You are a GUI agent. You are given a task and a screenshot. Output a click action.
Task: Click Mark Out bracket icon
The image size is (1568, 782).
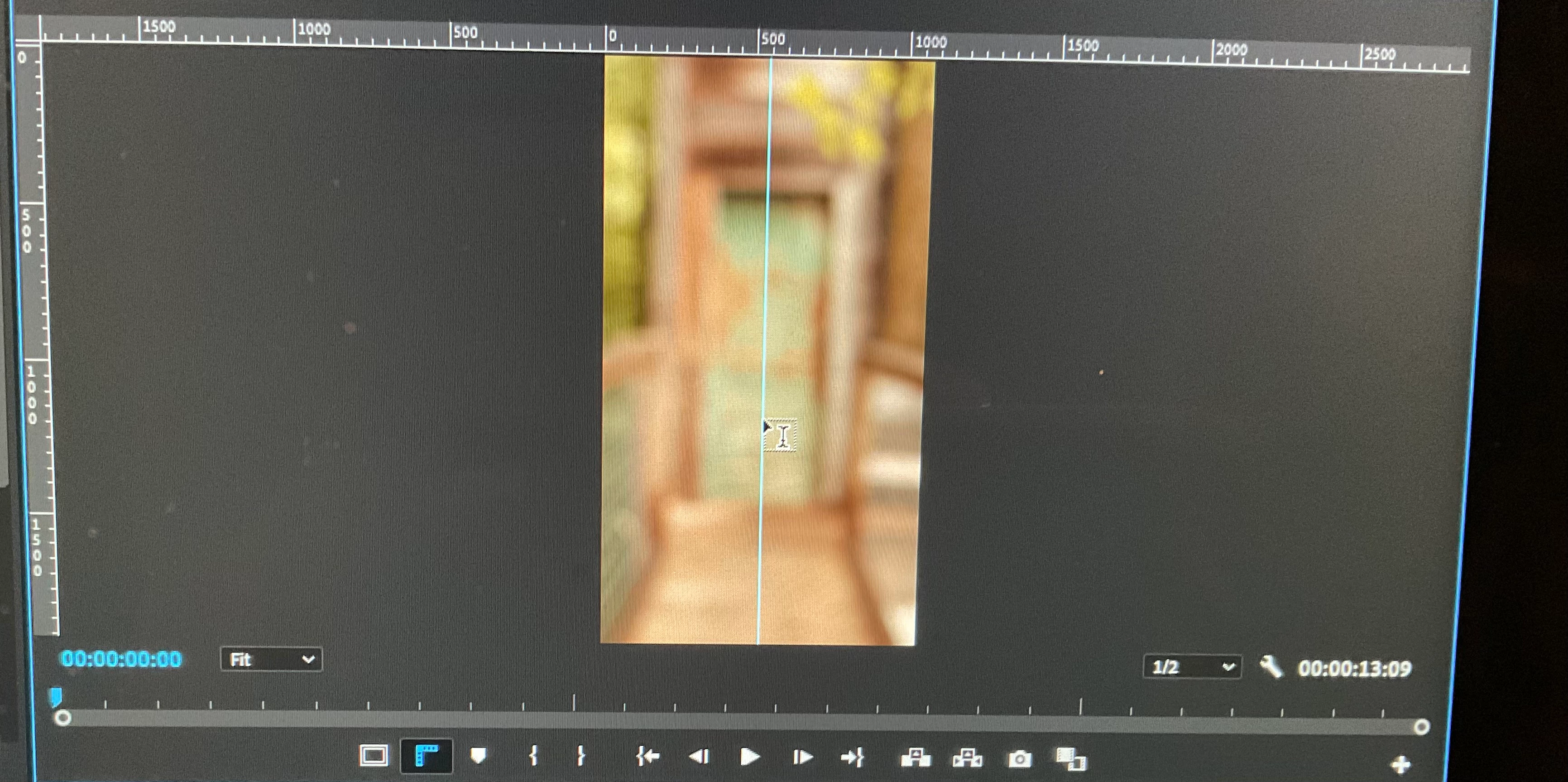pyautogui.click(x=580, y=756)
